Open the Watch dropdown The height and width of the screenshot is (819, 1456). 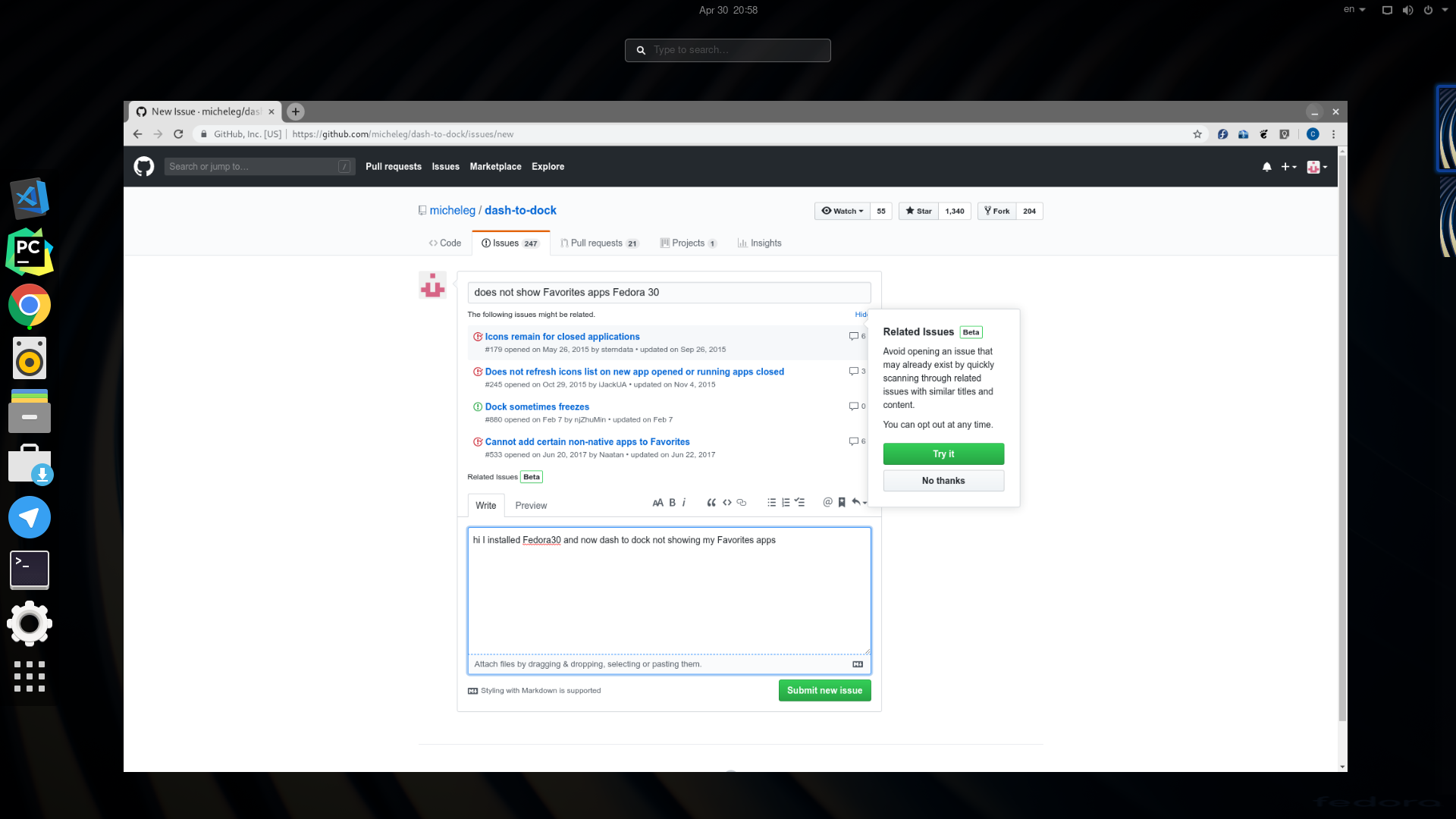pyautogui.click(x=842, y=211)
